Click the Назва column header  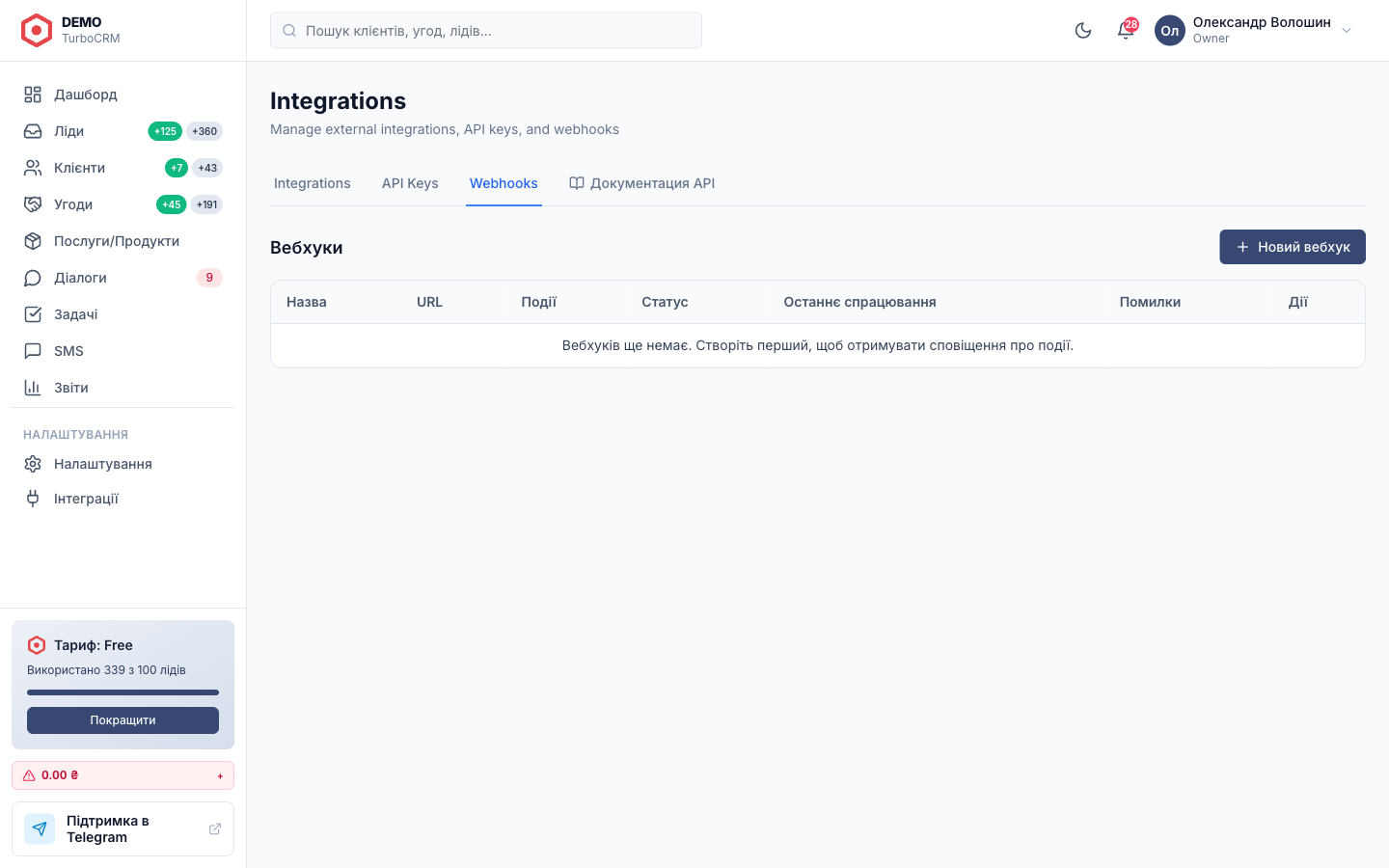307,302
